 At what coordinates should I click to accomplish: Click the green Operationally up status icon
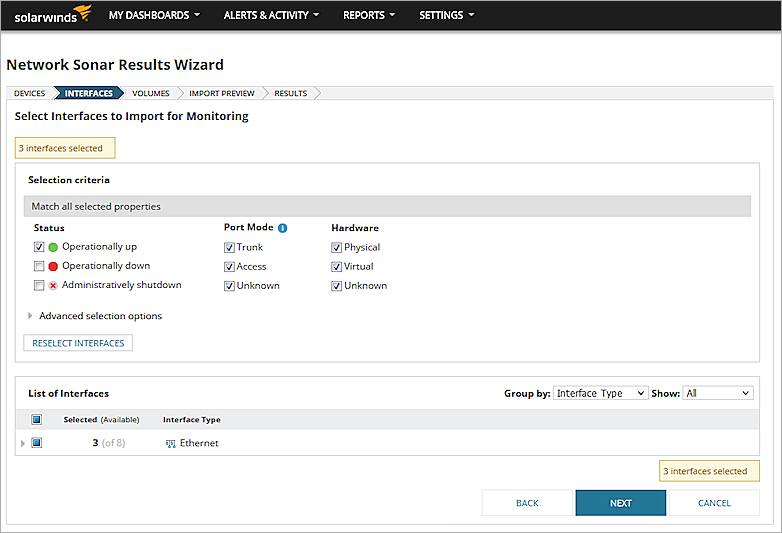coord(53,247)
